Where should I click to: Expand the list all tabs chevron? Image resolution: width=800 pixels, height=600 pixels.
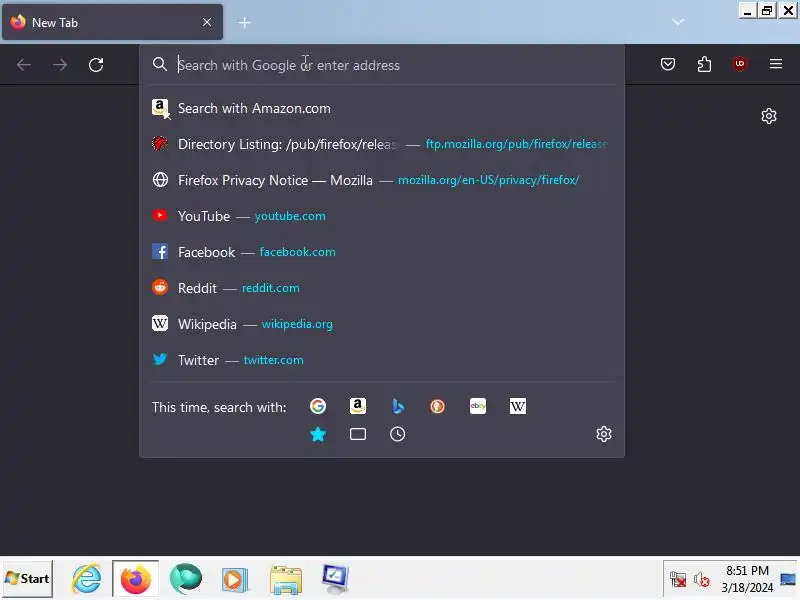coord(678,22)
